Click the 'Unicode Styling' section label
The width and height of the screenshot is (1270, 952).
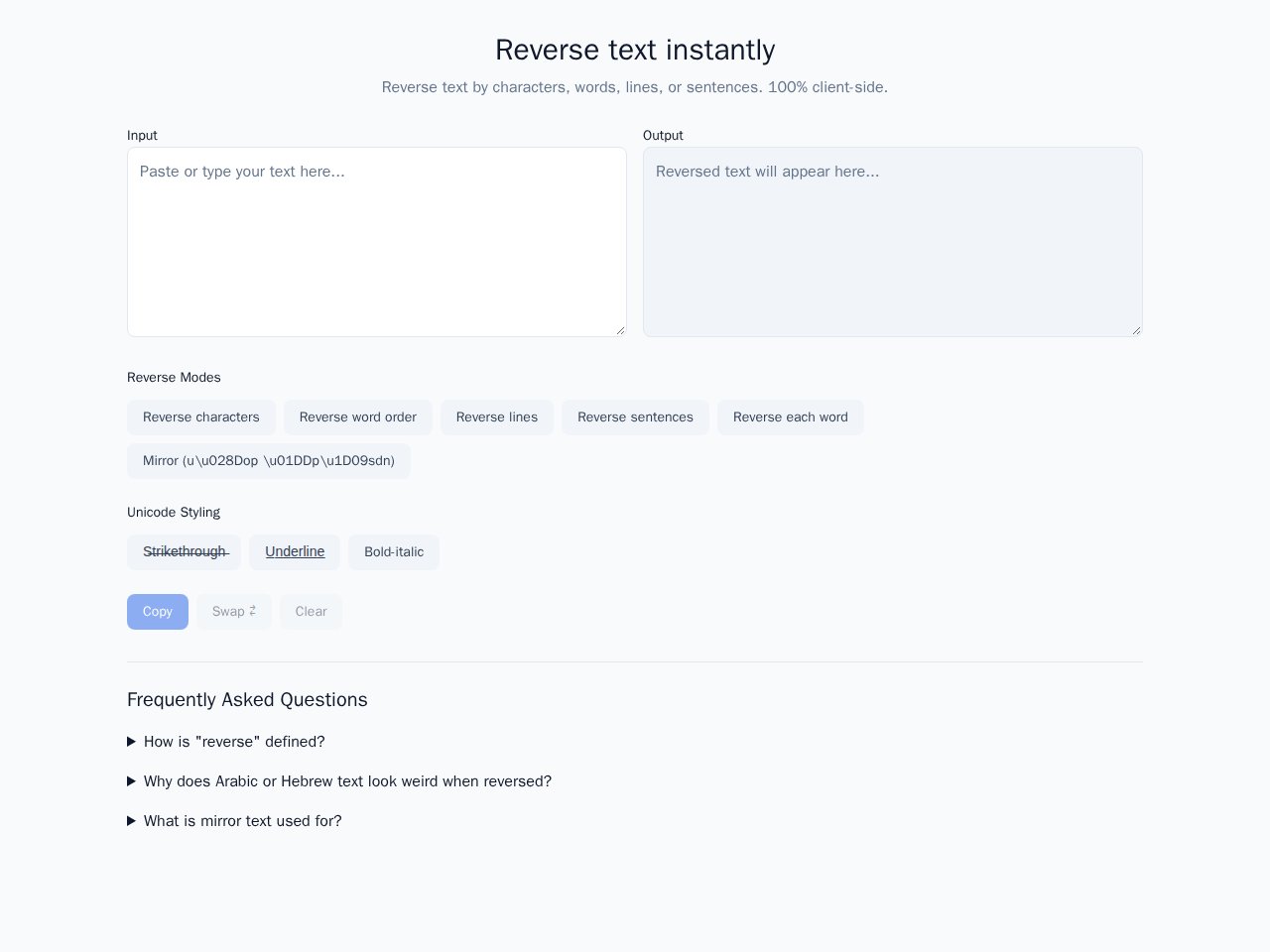(x=174, y=513)
